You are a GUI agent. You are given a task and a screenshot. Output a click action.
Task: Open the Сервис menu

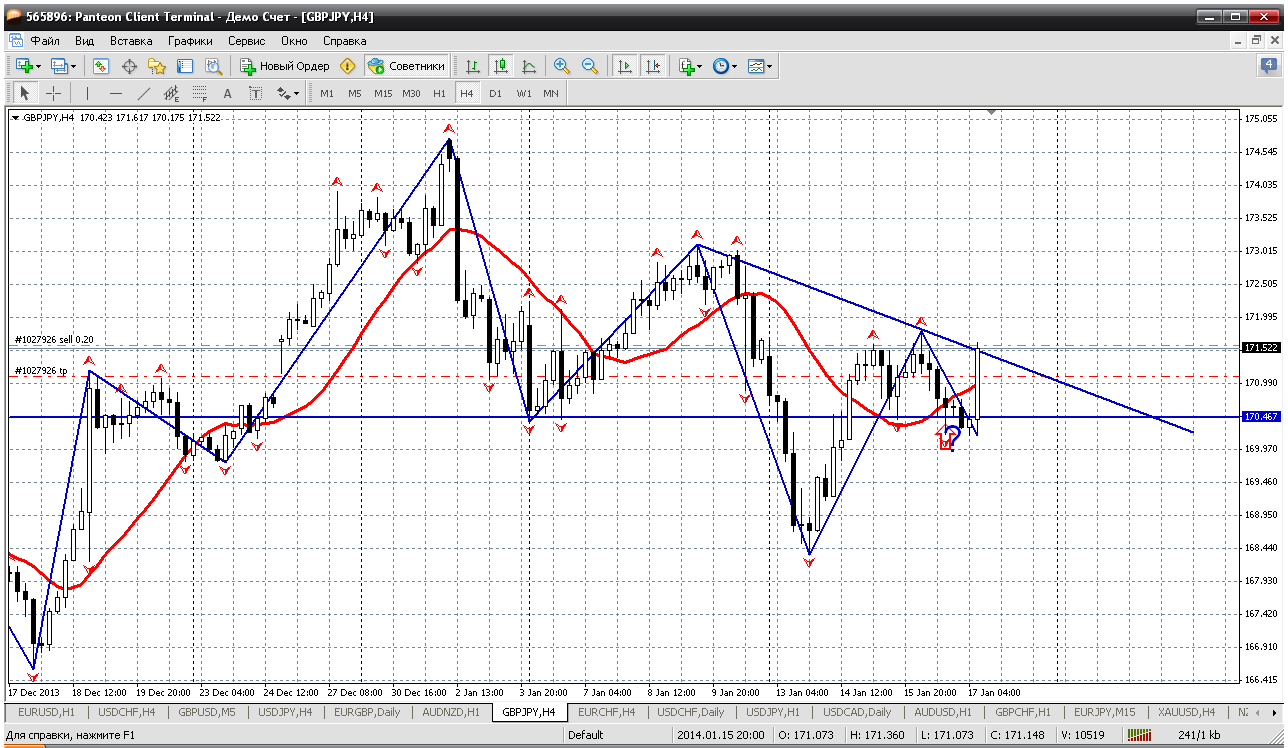pos(246,41)
